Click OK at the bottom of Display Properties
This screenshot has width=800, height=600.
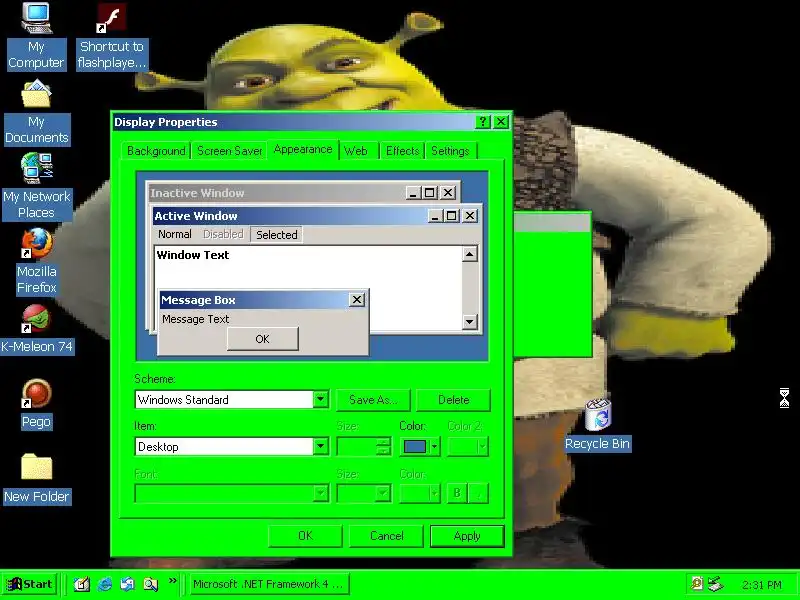305,536
